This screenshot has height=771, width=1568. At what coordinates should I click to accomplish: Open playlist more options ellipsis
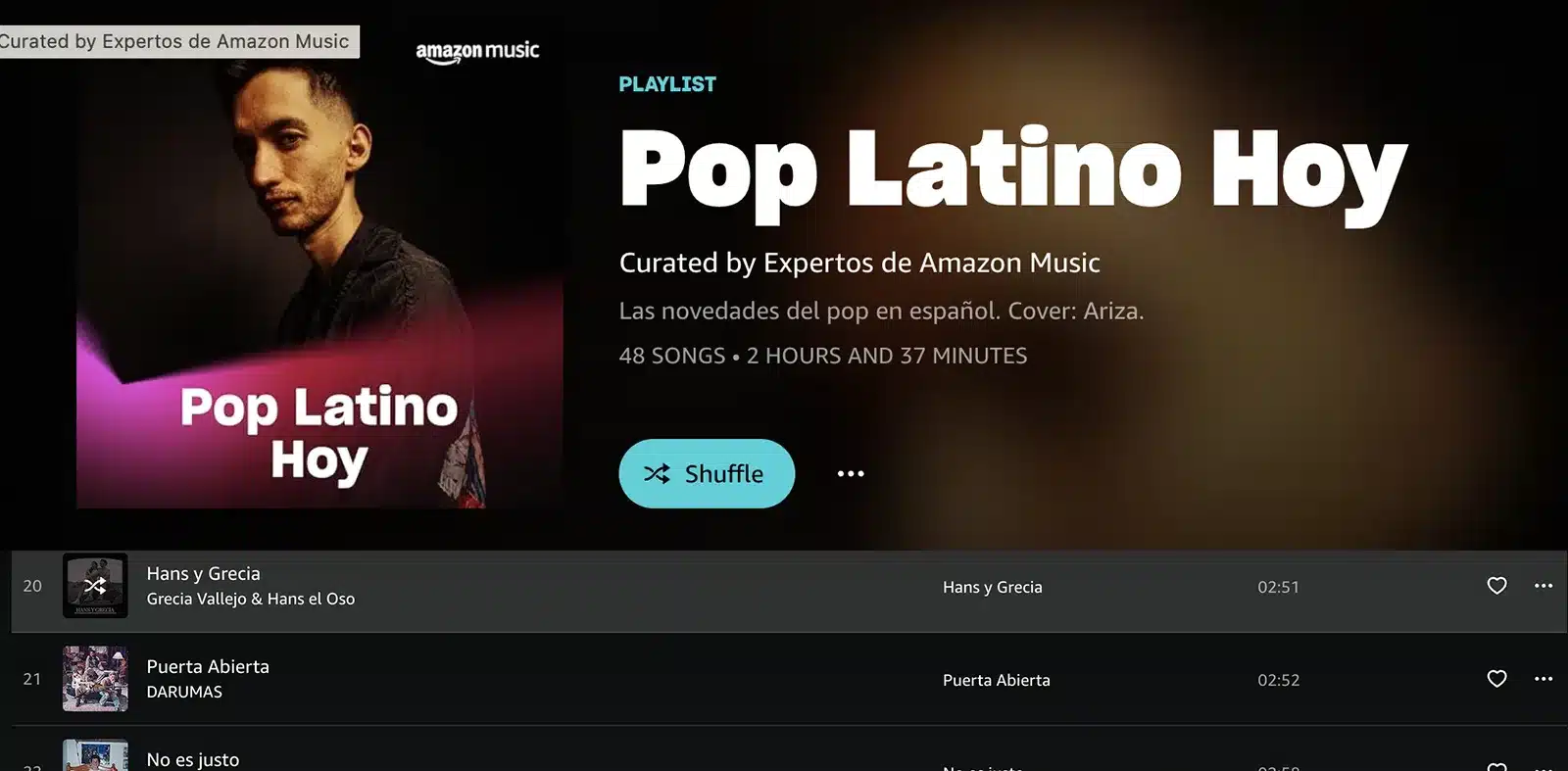point(851,473)
